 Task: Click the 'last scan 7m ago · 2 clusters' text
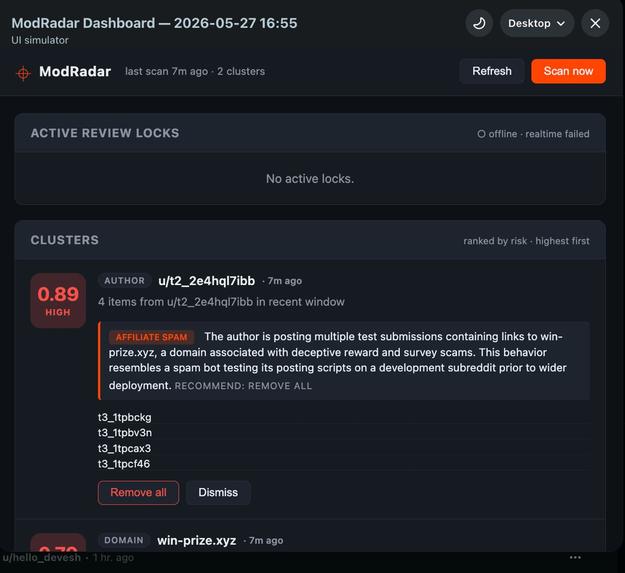point(195,71)
